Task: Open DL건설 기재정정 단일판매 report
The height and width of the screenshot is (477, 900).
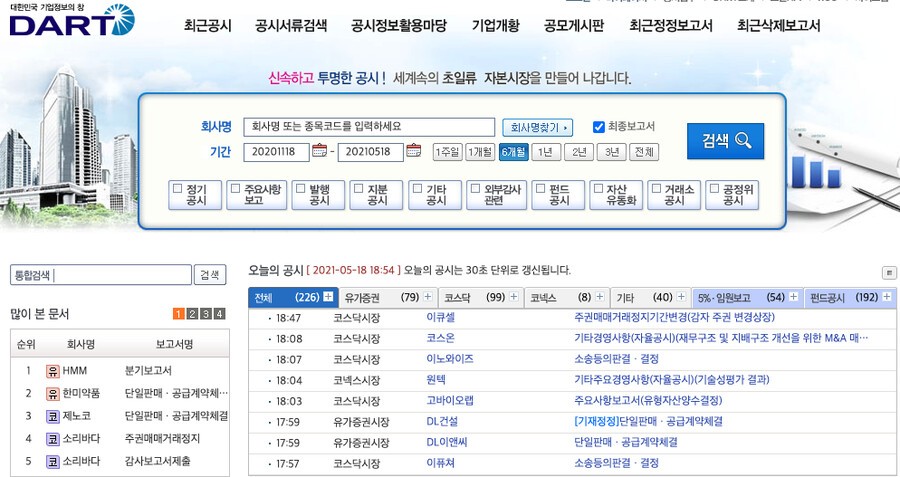Action: pyautogui.click(x=648, y=421)
